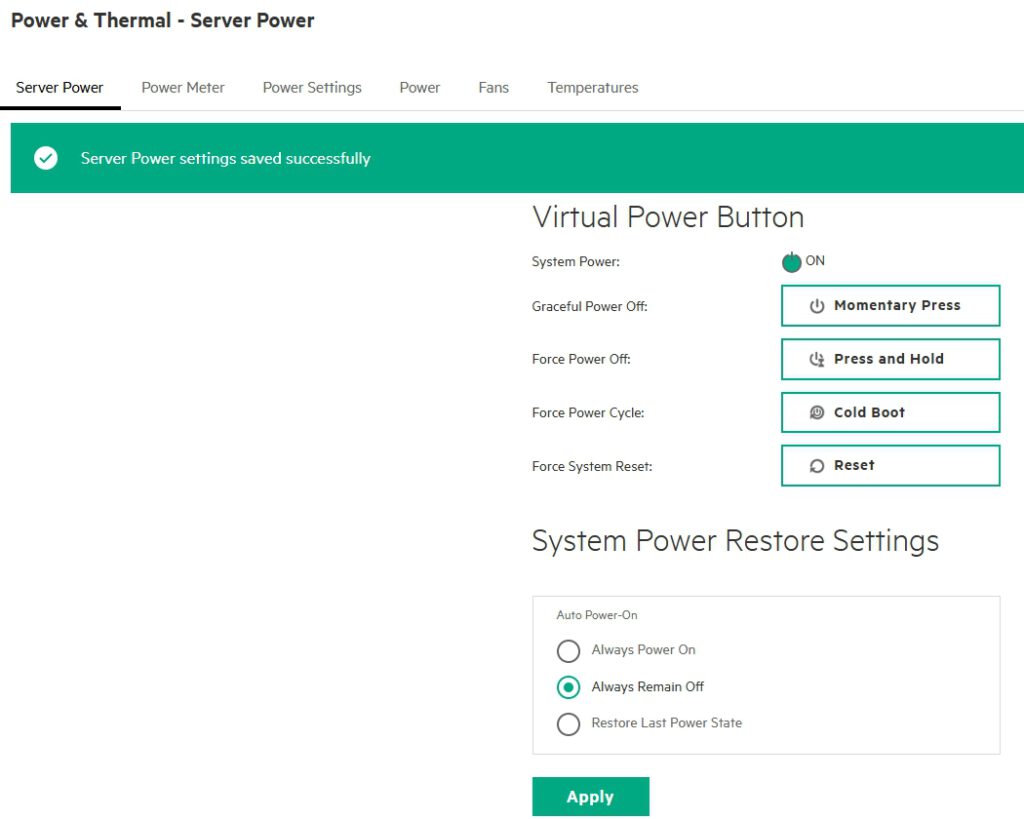Screen dimensions: 1024x819
Task: Select Always Power On radio button
Action: tap(568, 651)
